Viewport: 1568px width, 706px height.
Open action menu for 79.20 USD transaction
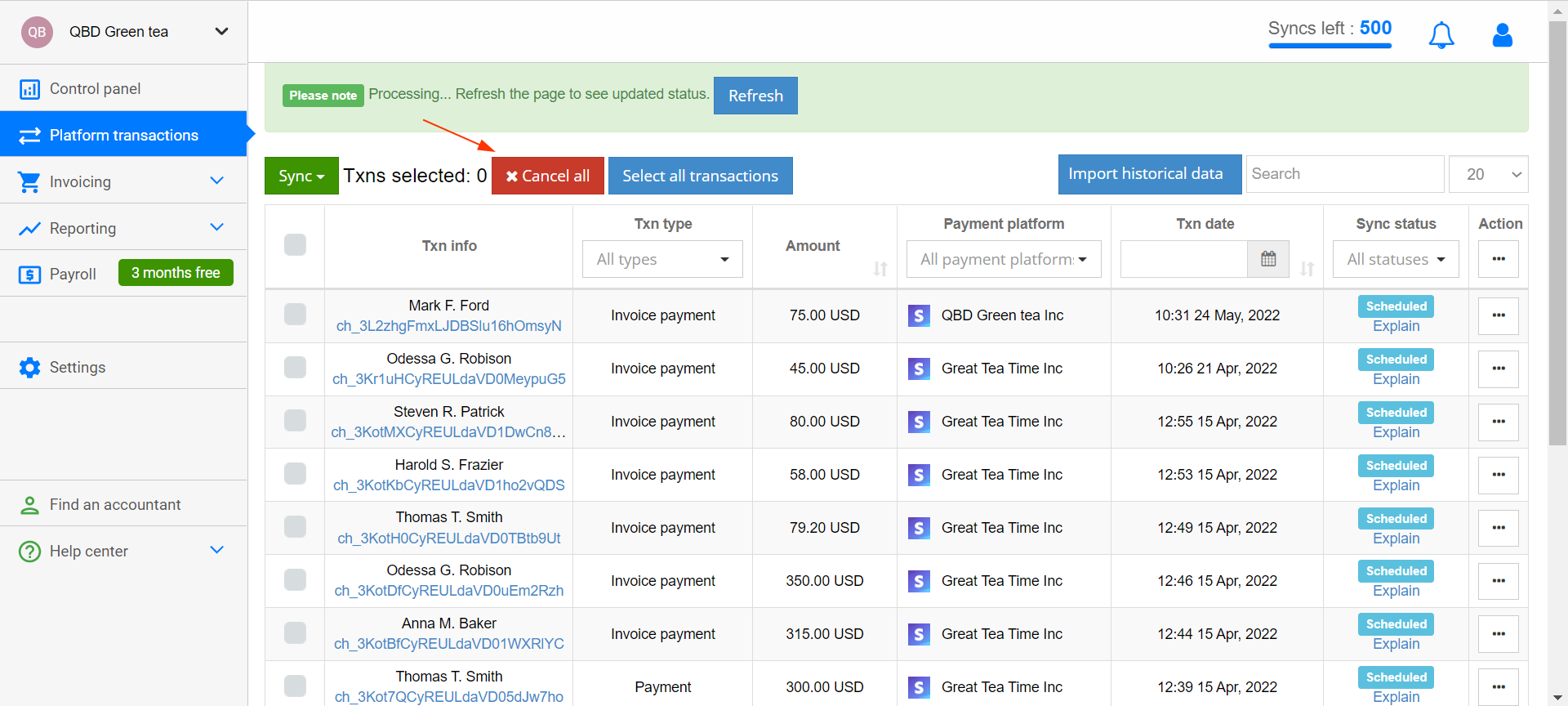[1499, 528]
